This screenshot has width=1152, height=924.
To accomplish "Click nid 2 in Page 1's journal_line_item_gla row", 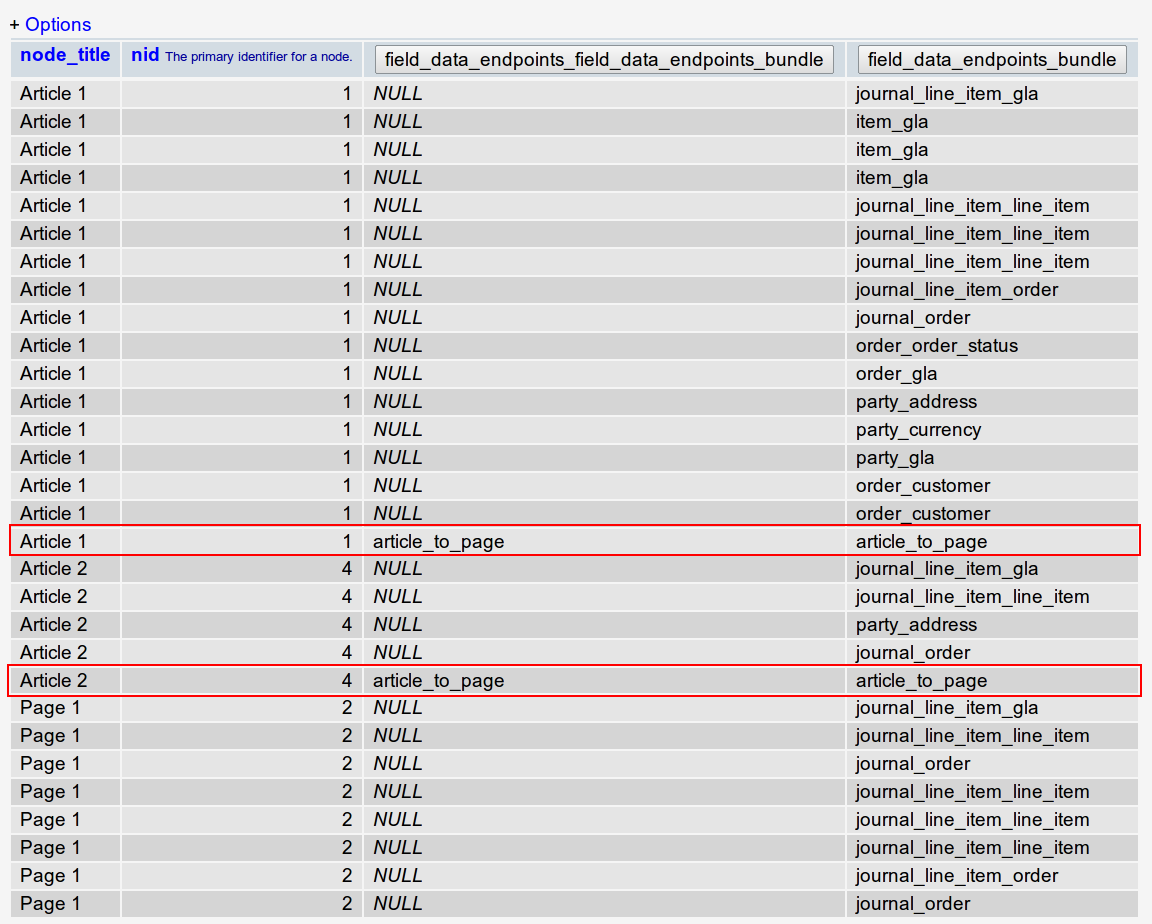I will point(347,708).
